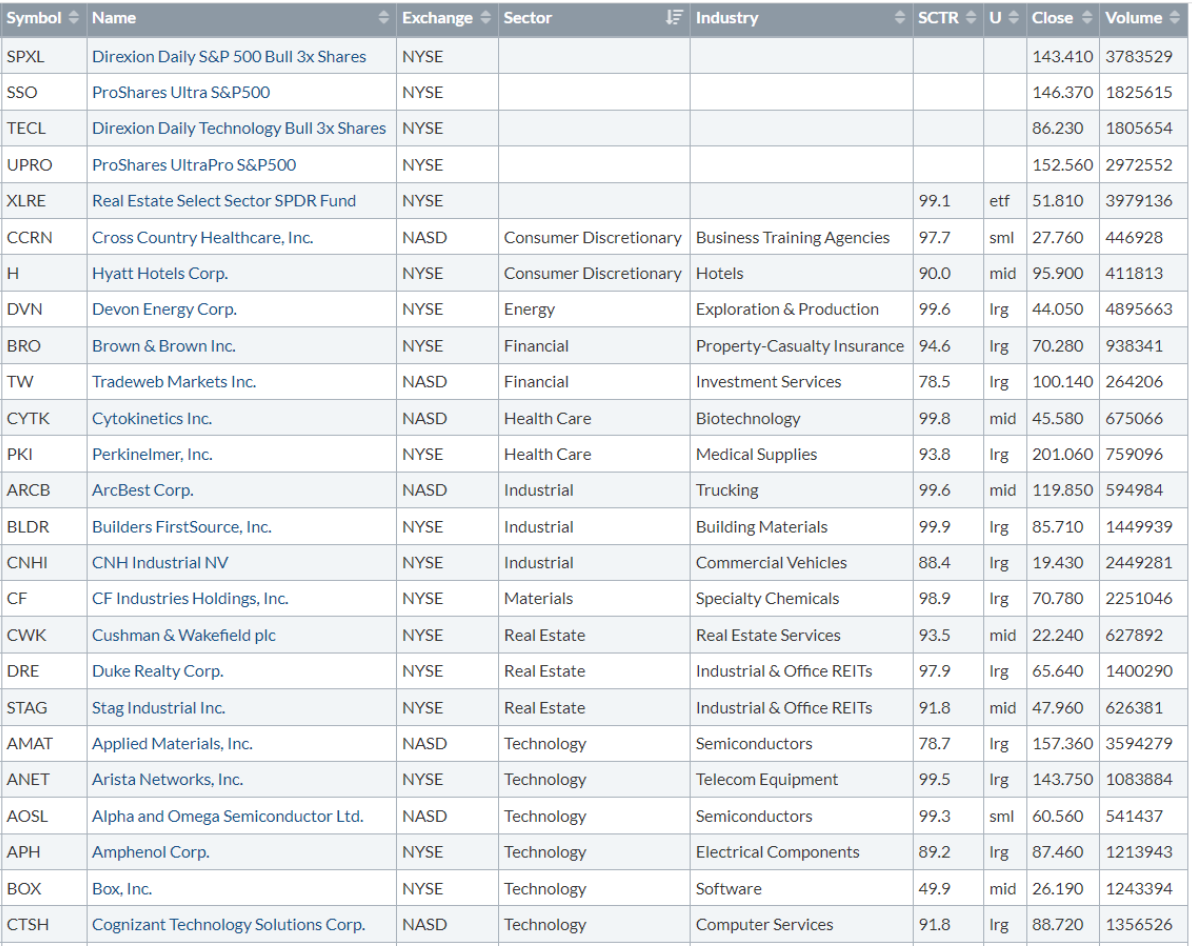Sort table by Symbol column arrows

[x=74, y=17]
